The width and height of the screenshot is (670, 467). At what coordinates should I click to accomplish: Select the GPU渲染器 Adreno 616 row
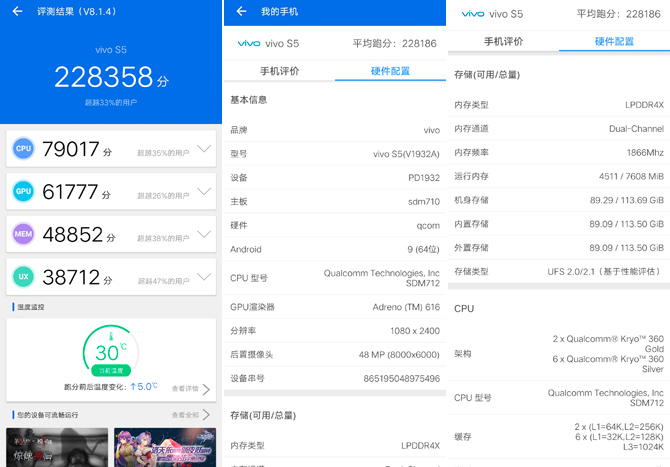[x=335, y=307]
